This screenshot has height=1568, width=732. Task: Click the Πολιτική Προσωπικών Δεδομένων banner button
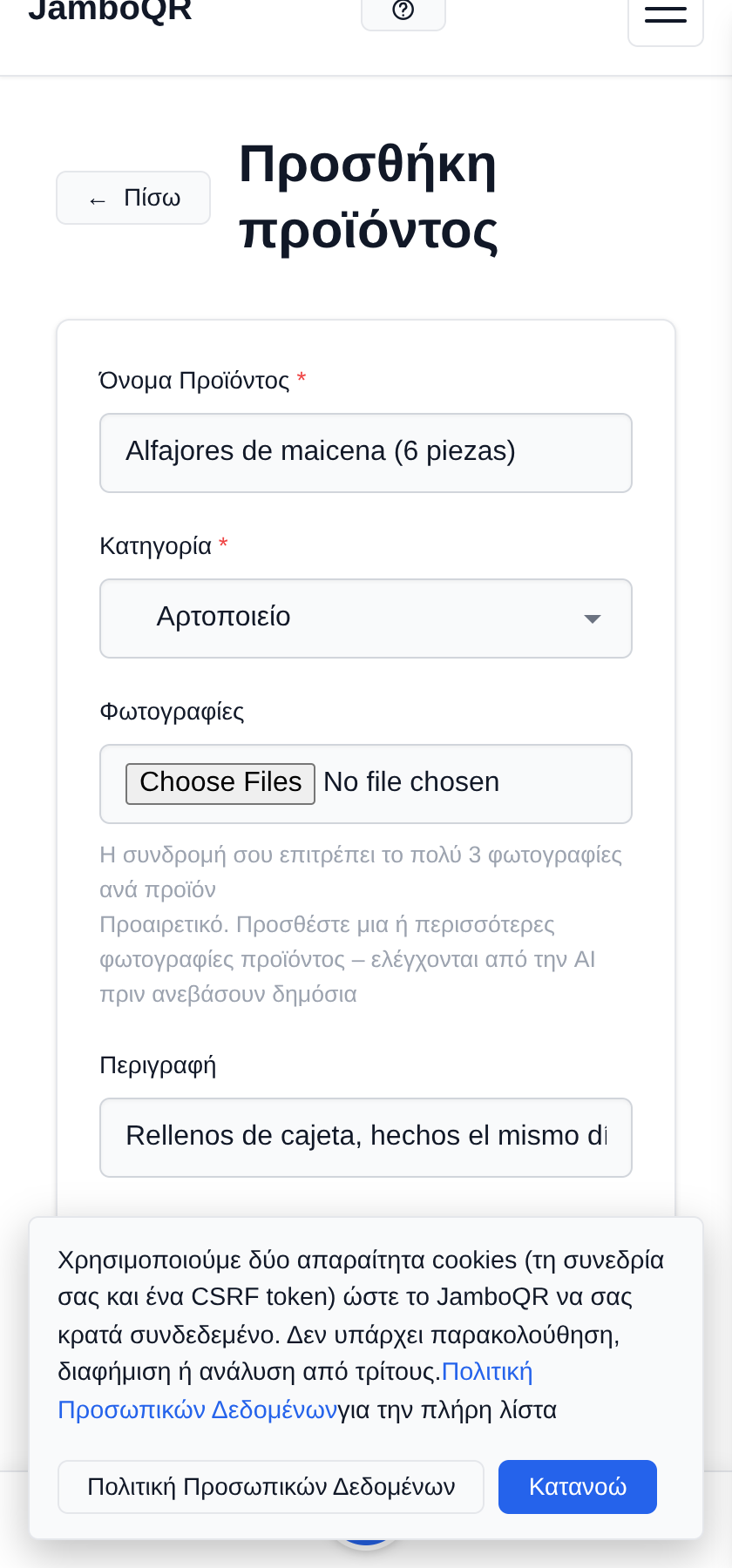(271, 1487)
